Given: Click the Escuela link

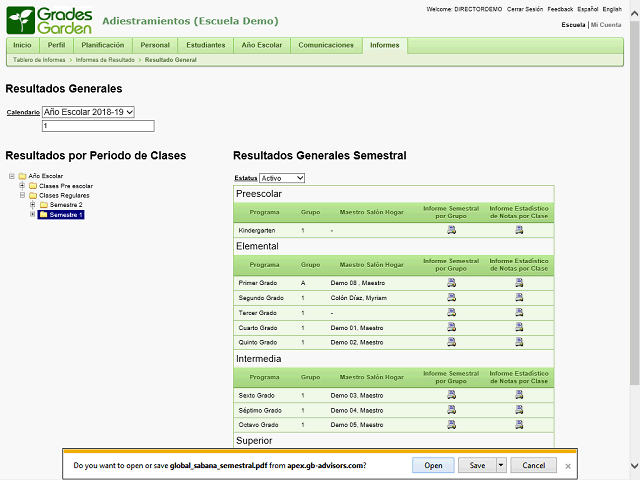Looking at the screenshot, I should 573,25.
